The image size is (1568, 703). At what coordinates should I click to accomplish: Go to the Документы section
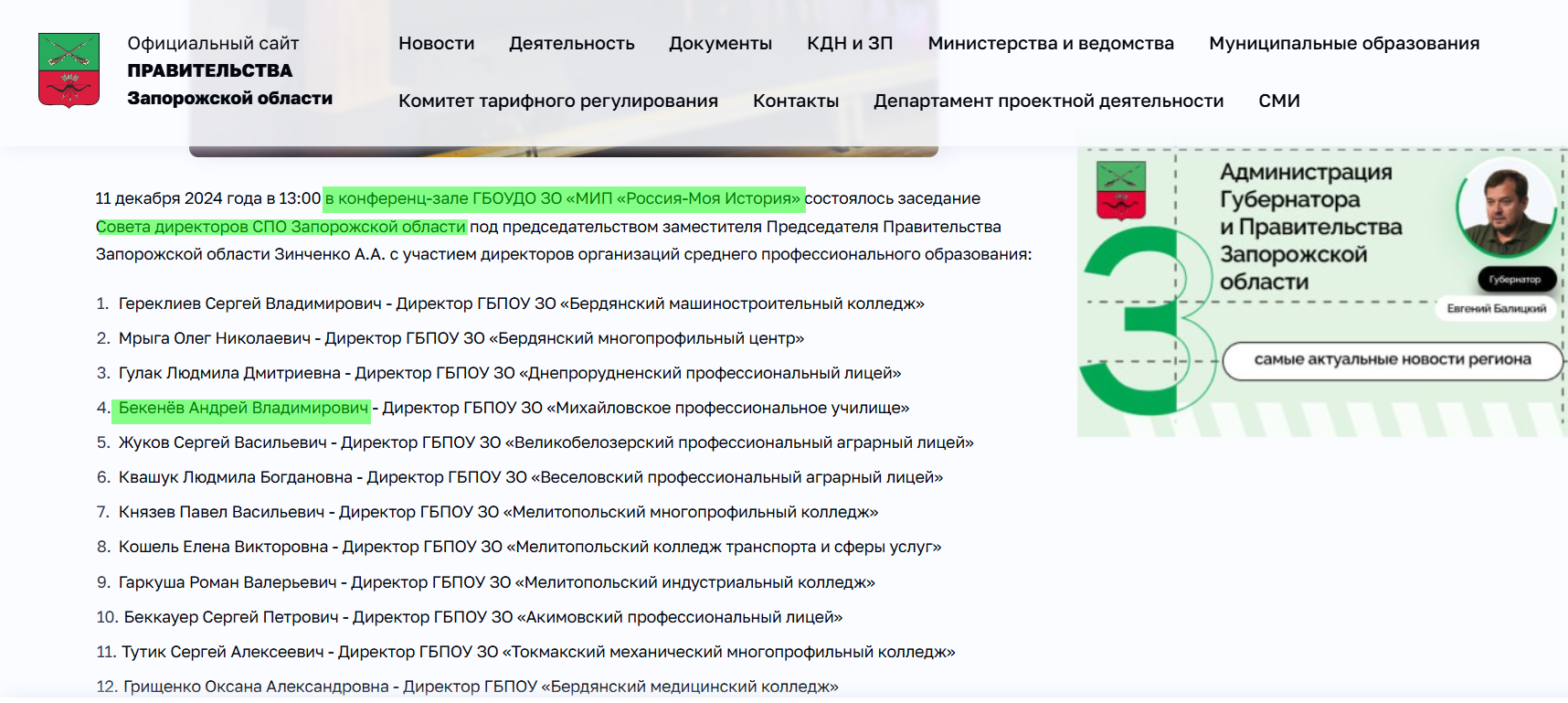click(720, 43)
